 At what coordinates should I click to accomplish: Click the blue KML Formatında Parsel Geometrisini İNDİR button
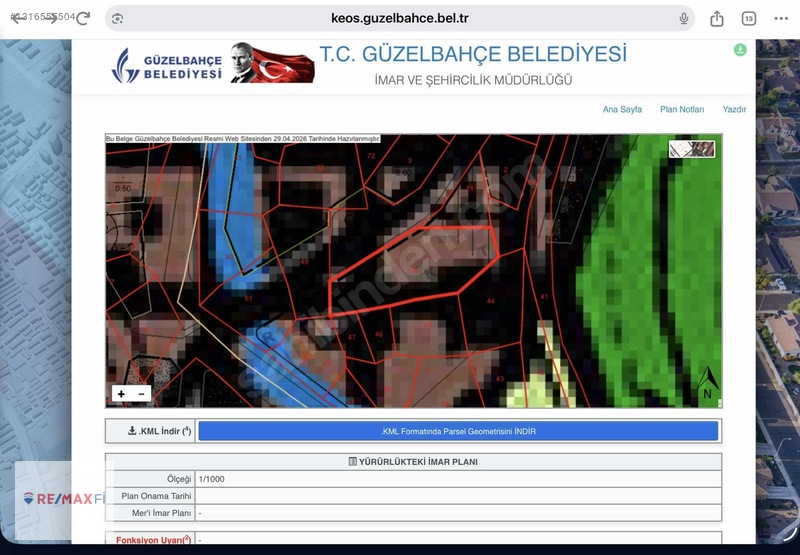[x=458, y=431]
